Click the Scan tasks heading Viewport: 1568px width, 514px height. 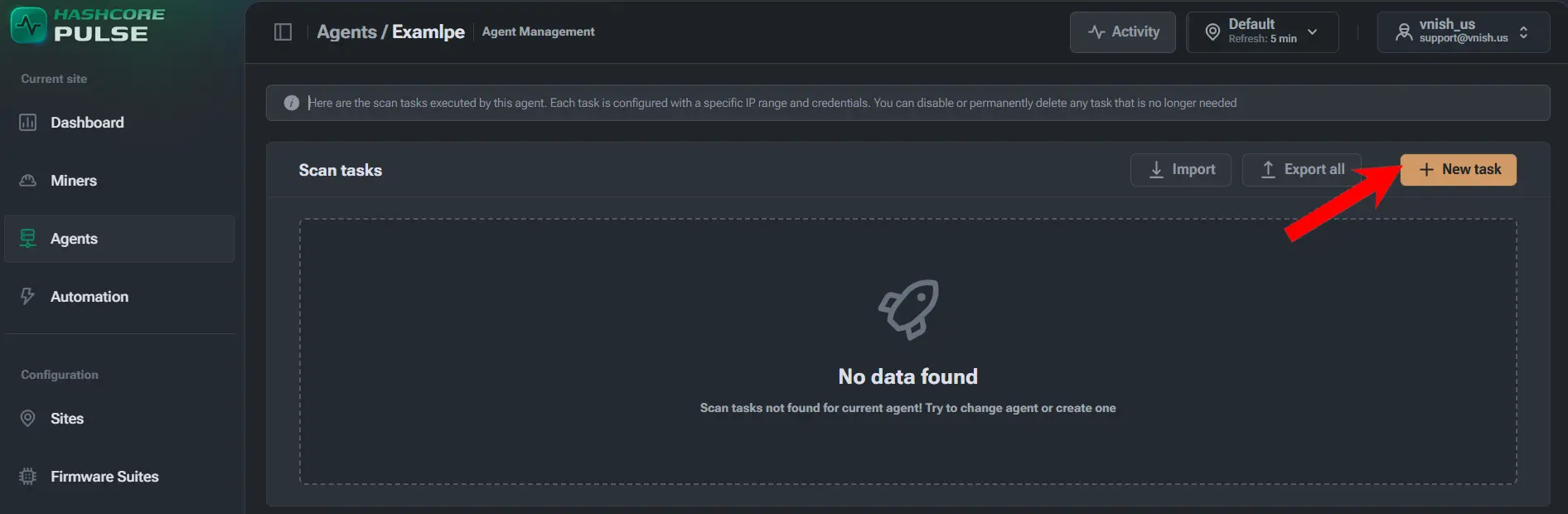[x=341, y=170]
